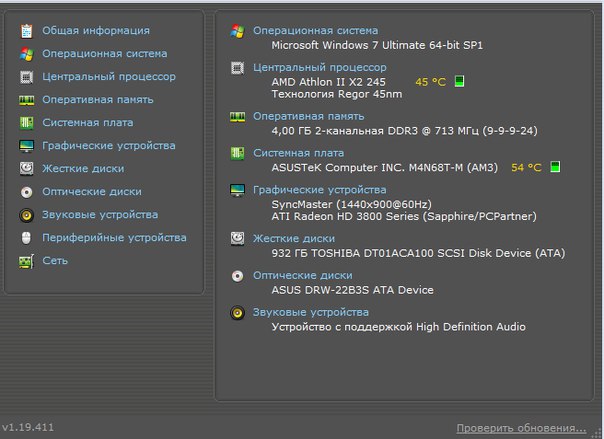Screen dimensions: 604x439
Task: Open the Общая информация summary icon
Action: tap(26, 31)
